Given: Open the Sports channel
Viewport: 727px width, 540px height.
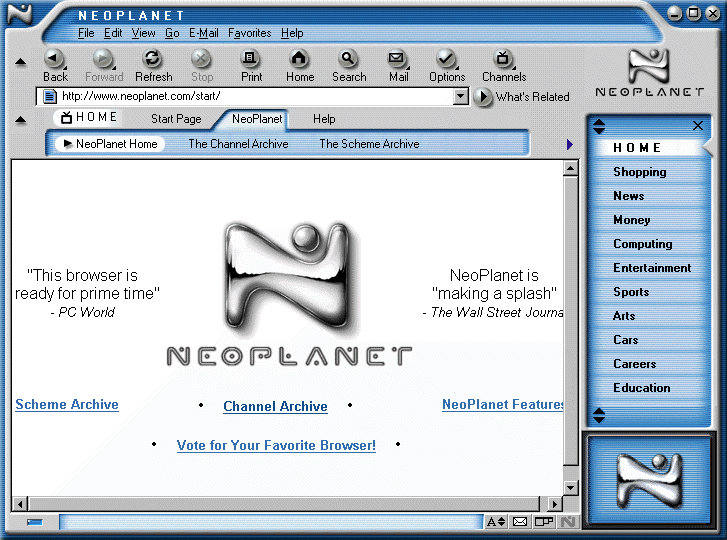Looking at the screenshot, I should point(631,292).
